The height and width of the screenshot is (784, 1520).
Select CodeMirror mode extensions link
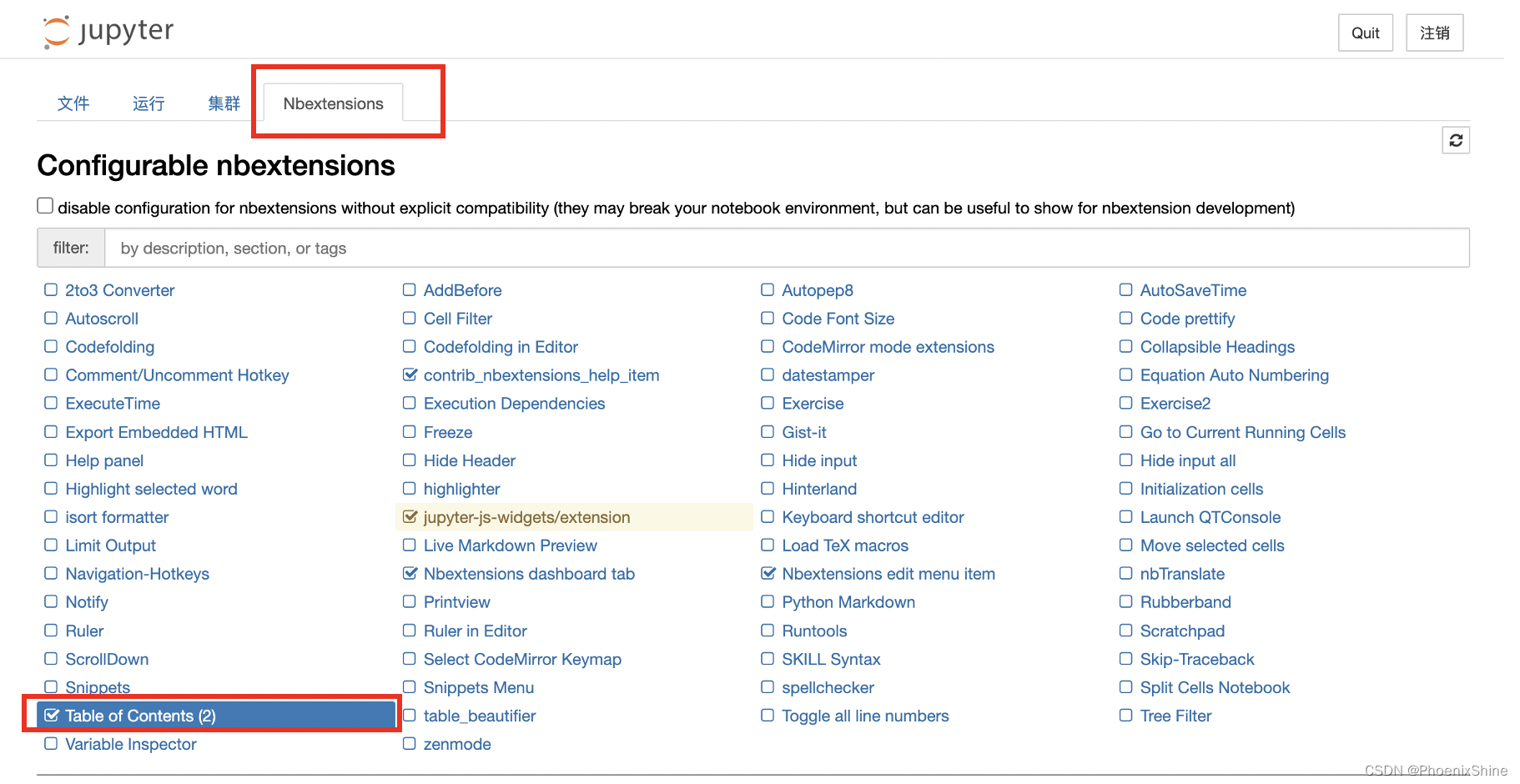click(888, 347)
